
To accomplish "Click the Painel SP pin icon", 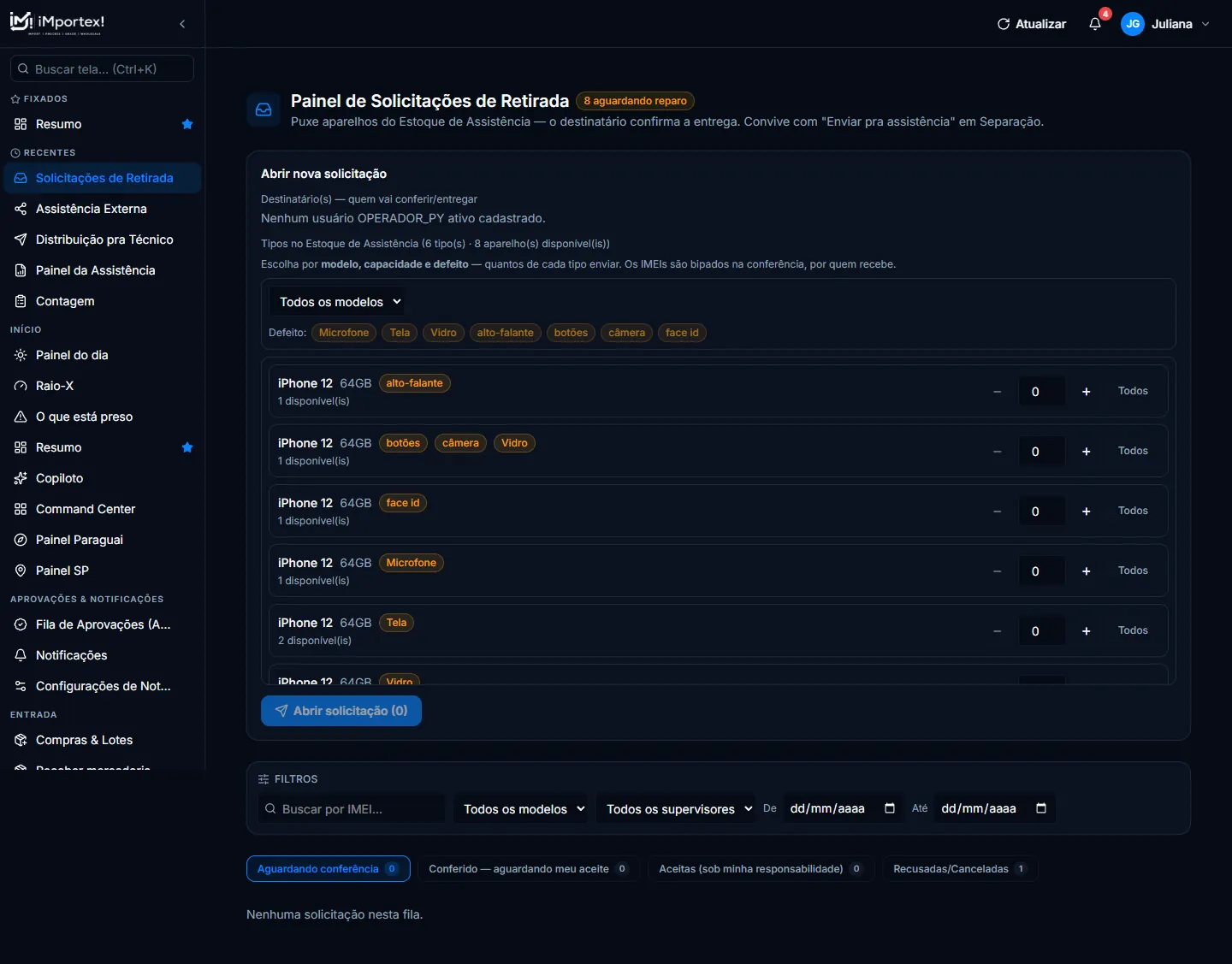I will click(21, 571).
